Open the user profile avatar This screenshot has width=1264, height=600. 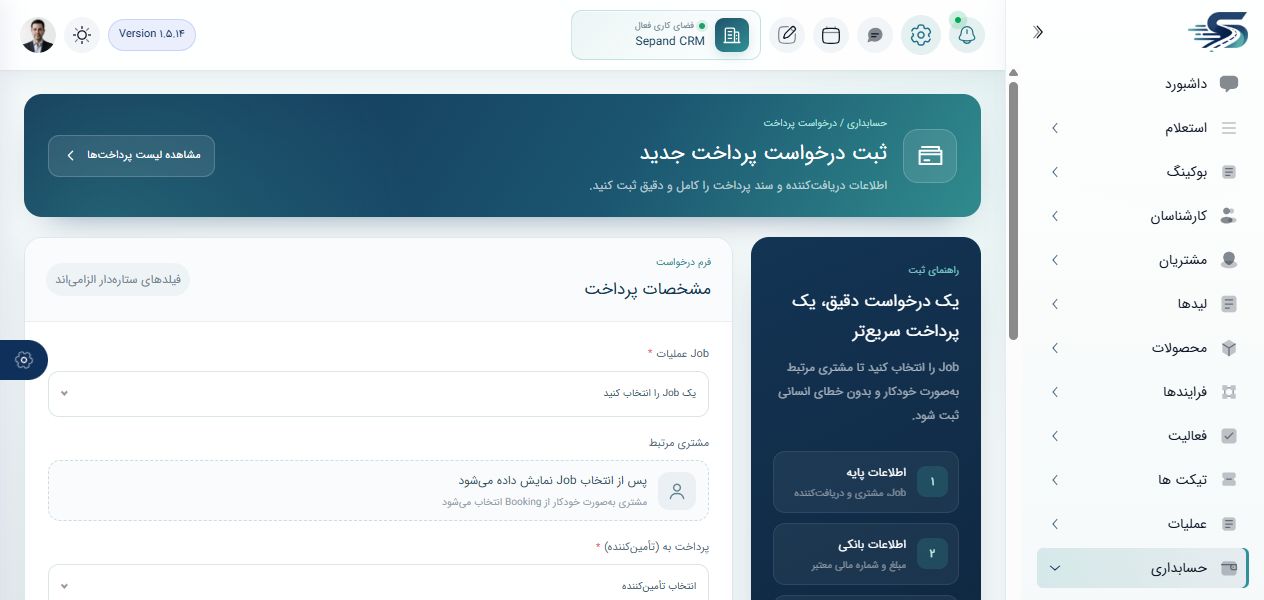[x=38, y=35]
